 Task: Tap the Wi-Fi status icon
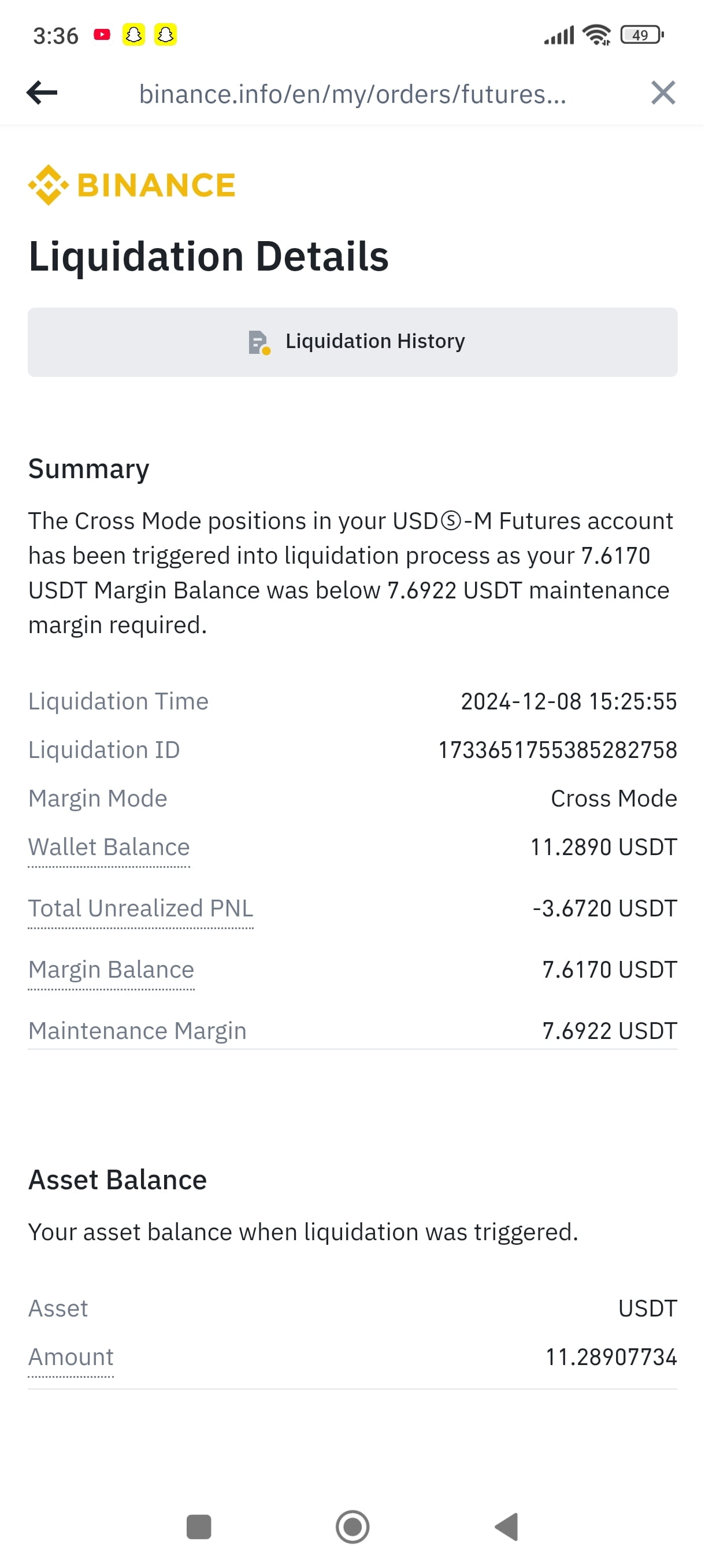pyautogui.click(x=596, y=35)
